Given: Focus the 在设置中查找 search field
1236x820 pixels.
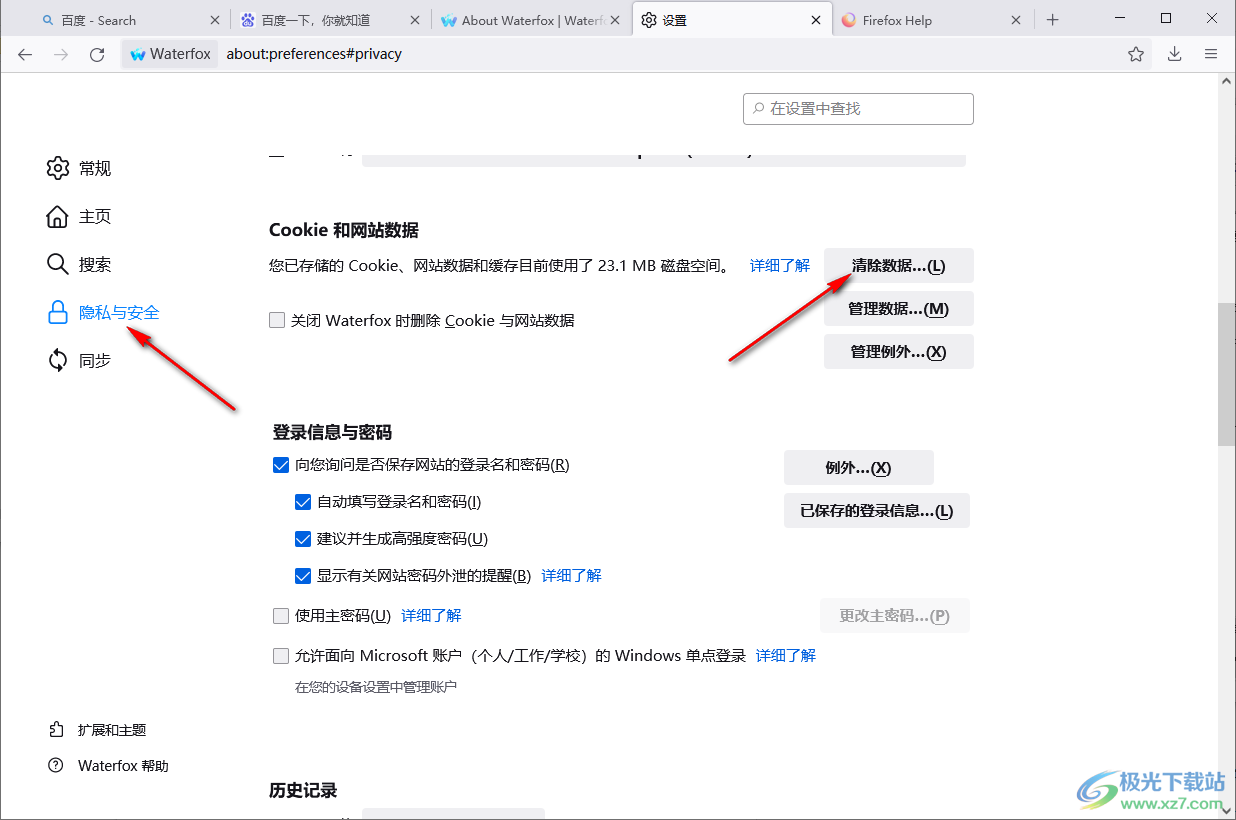Looking at the screenshot, I should [x=858, y=108].
